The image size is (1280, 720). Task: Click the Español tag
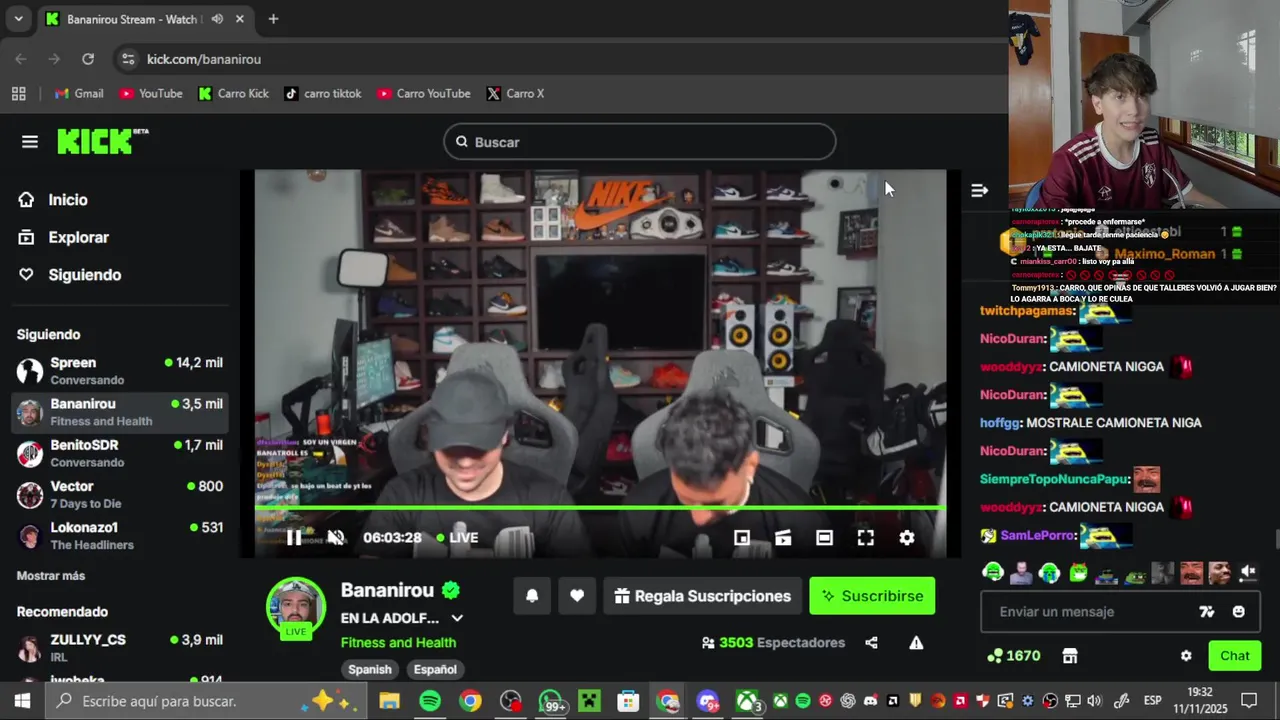pyautogui.click(x=435, y=670)
